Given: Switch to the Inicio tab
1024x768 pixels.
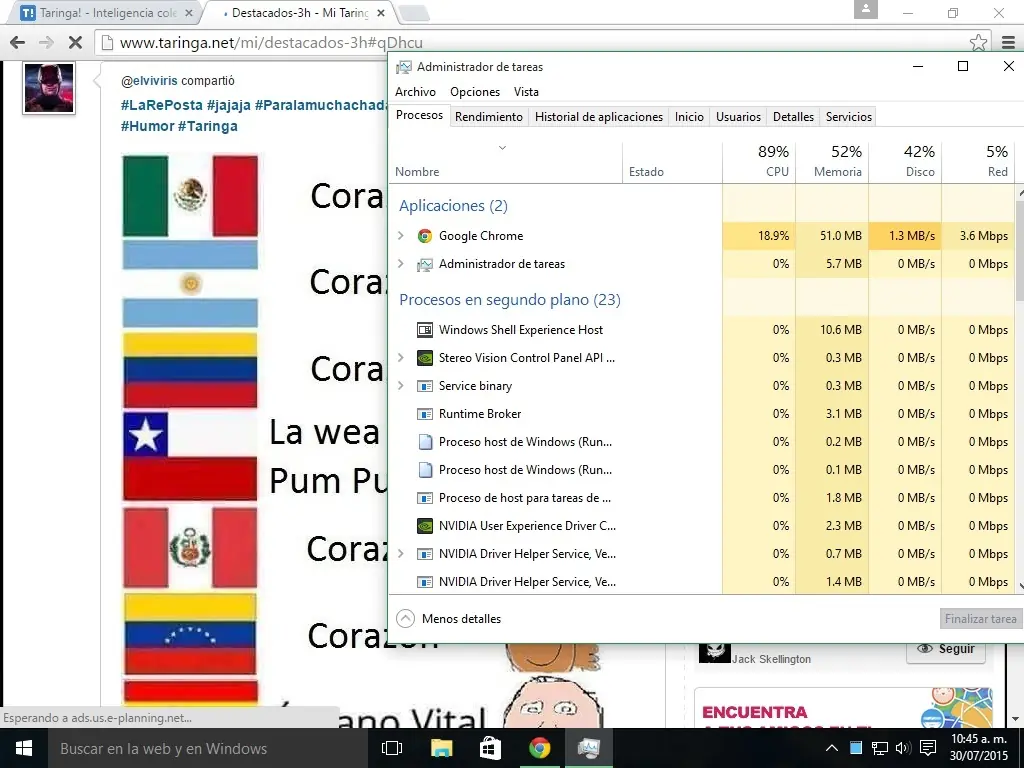Looking at the screenshot, I should coord(689,117).
